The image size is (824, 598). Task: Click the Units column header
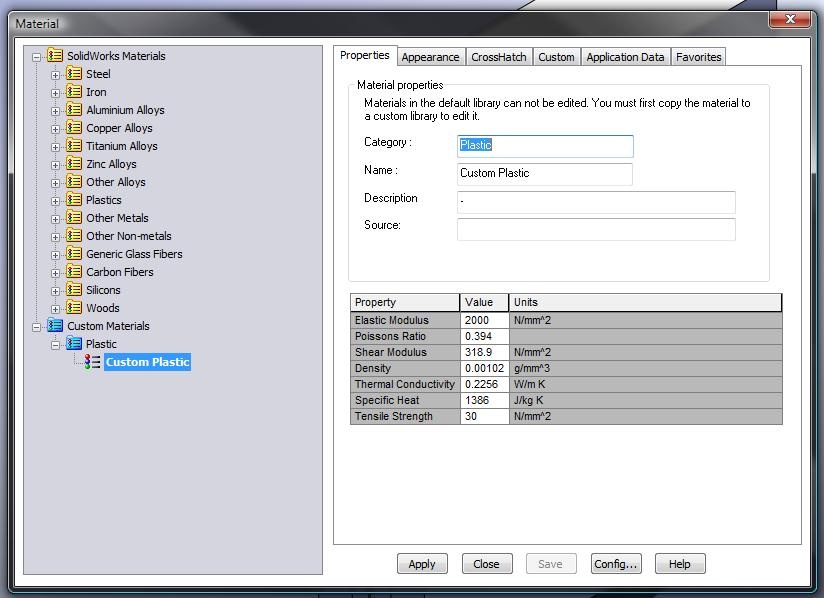(x=645, y=302)
